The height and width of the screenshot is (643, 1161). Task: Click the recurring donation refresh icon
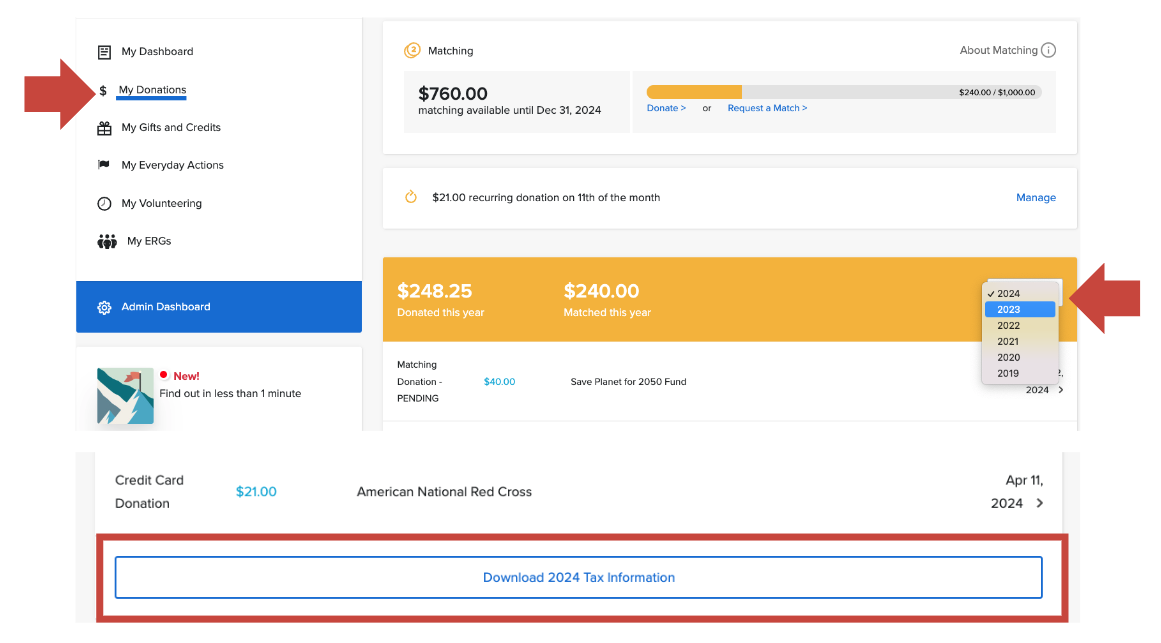(410, 197)
